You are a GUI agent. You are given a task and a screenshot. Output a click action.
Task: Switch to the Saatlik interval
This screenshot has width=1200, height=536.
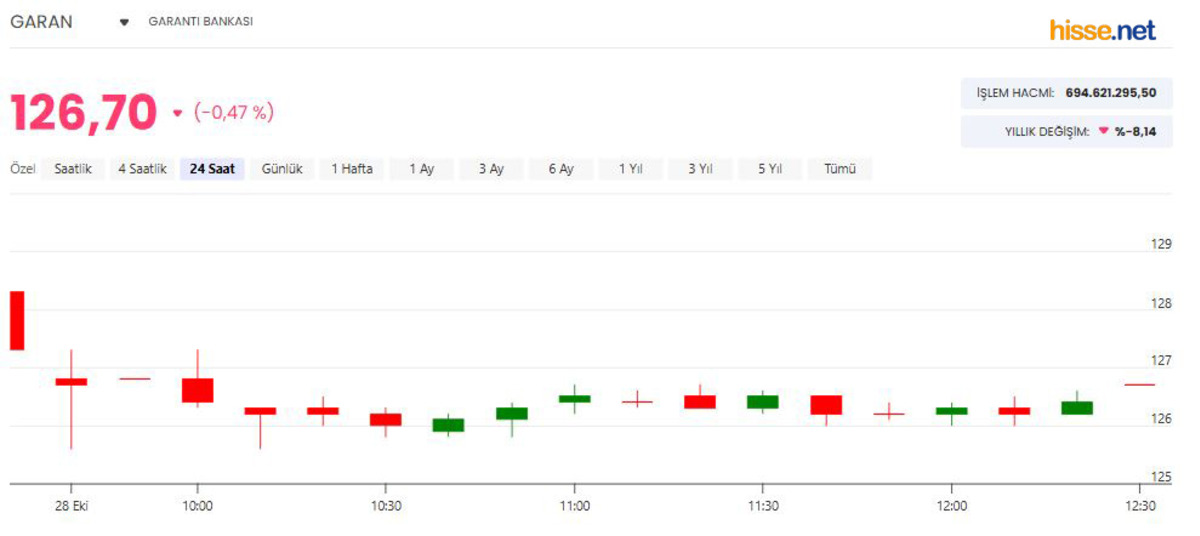coord(73,169)
